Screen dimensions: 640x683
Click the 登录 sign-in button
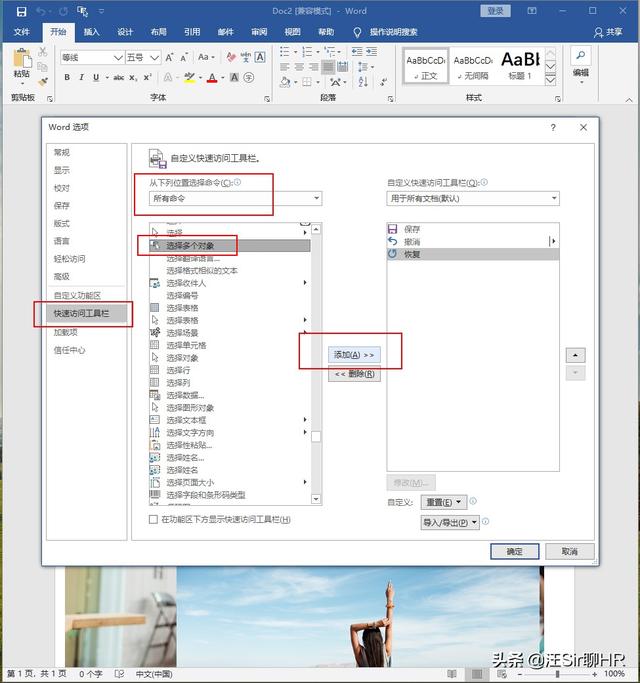click(495, 11)
